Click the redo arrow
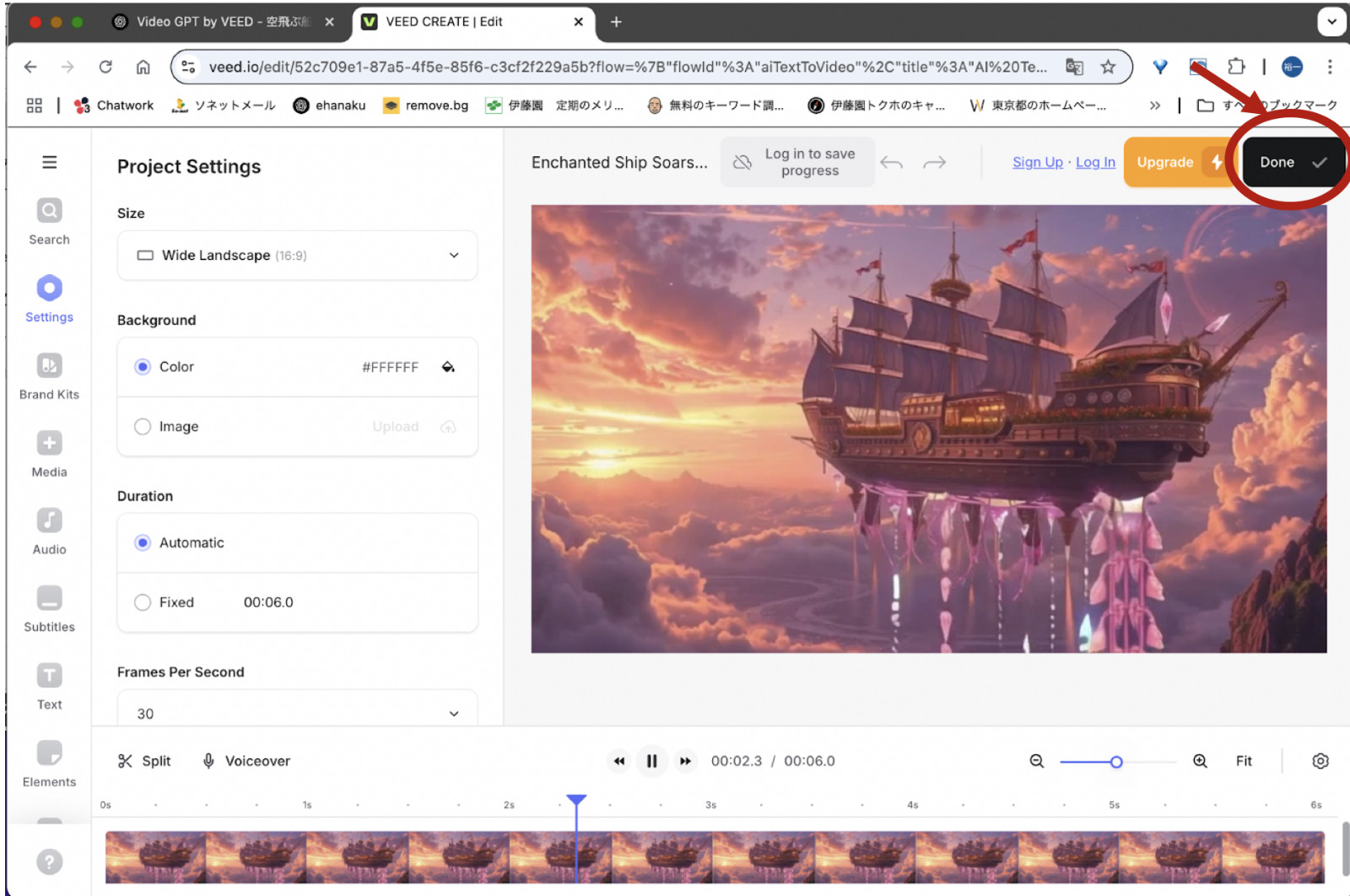This screenshot has width=1350, height=896. 934,163
